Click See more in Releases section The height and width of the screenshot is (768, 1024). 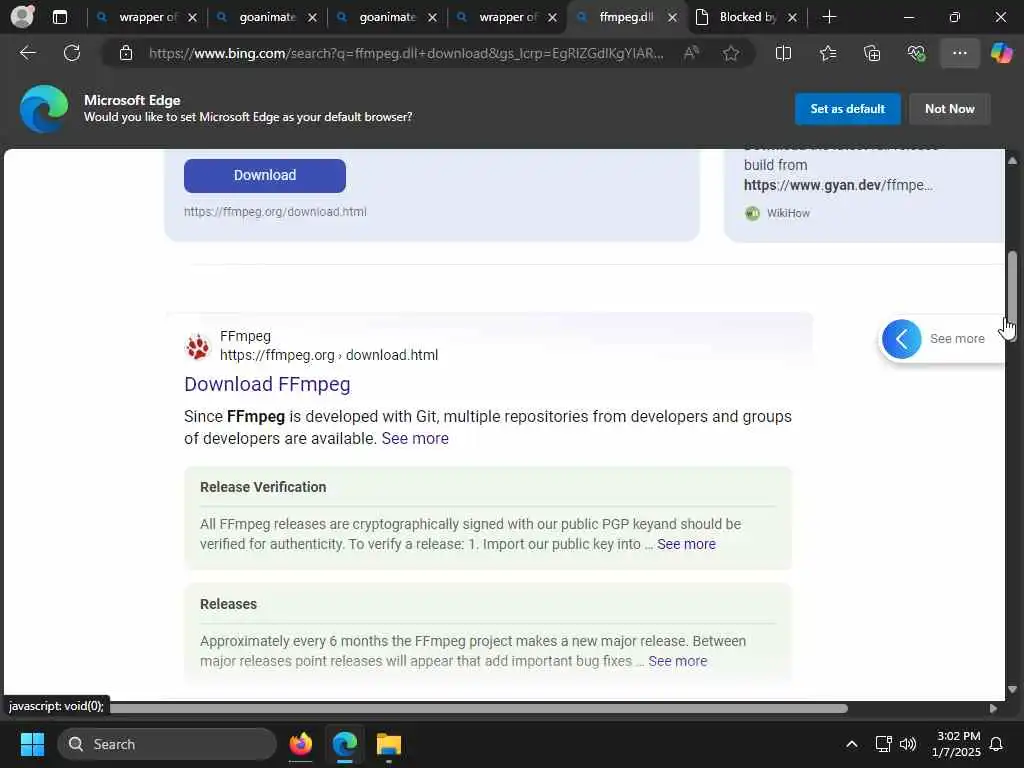[678, 661]
